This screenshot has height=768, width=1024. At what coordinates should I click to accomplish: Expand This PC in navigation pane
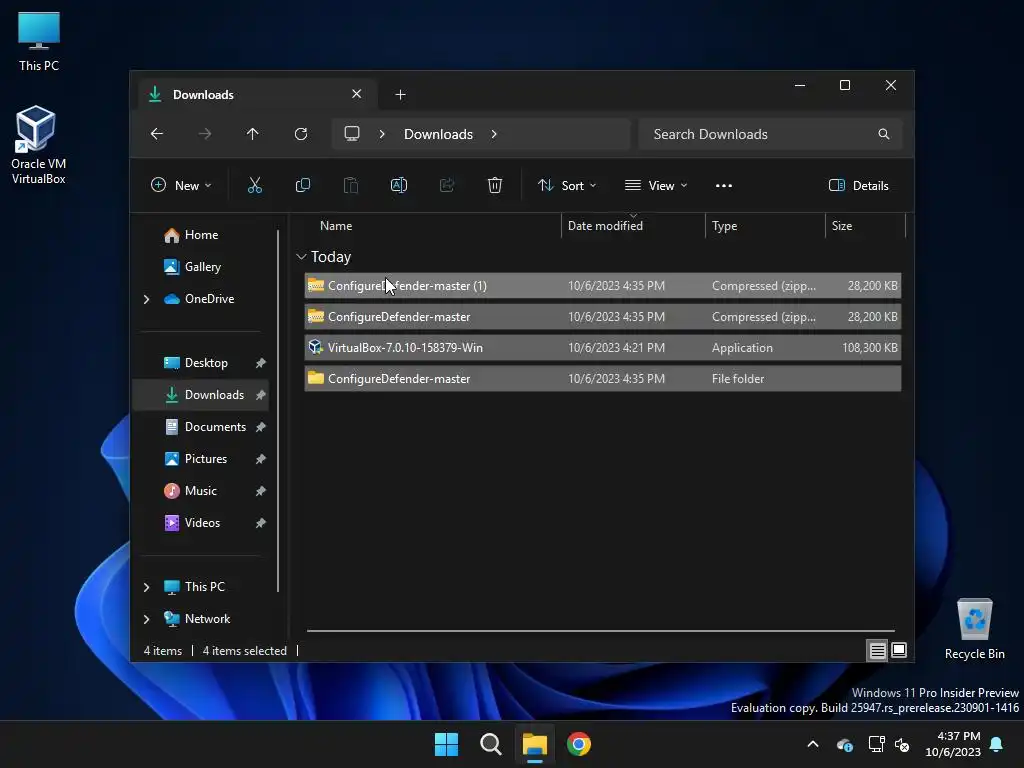tap(146, 587)
